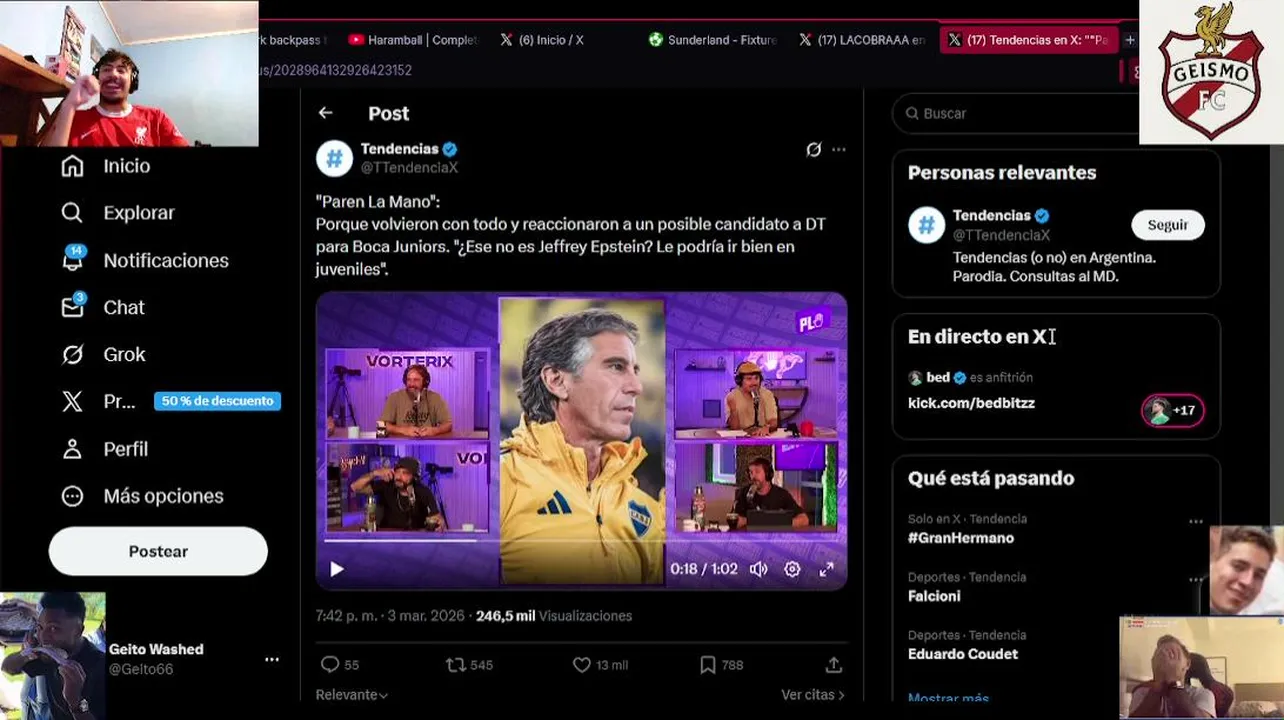Click the video thumbnail center image
This screenshot has width=1284, height=720.
click(581, 440)
